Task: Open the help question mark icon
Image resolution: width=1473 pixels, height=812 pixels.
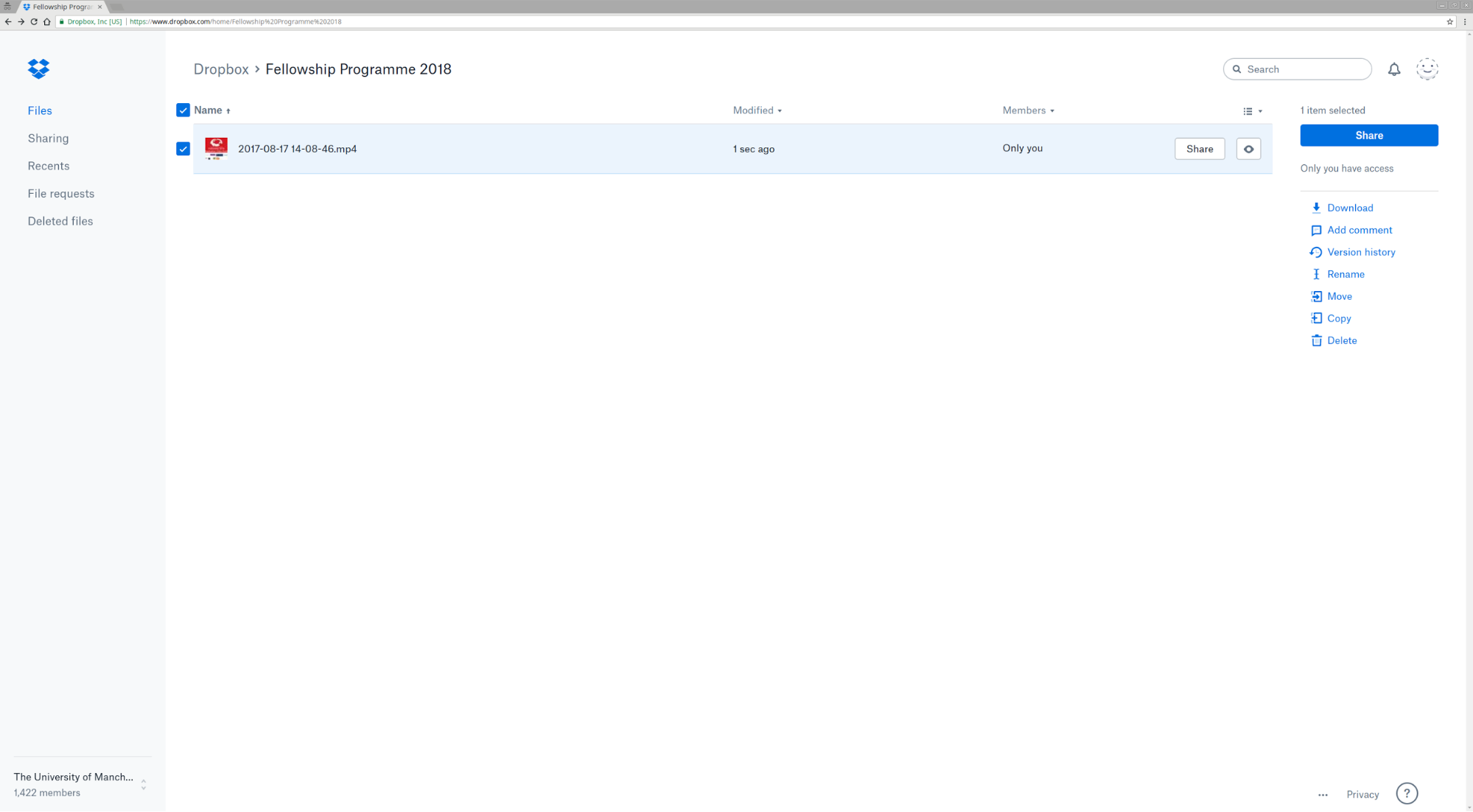Action: (x=1407, y=794)
